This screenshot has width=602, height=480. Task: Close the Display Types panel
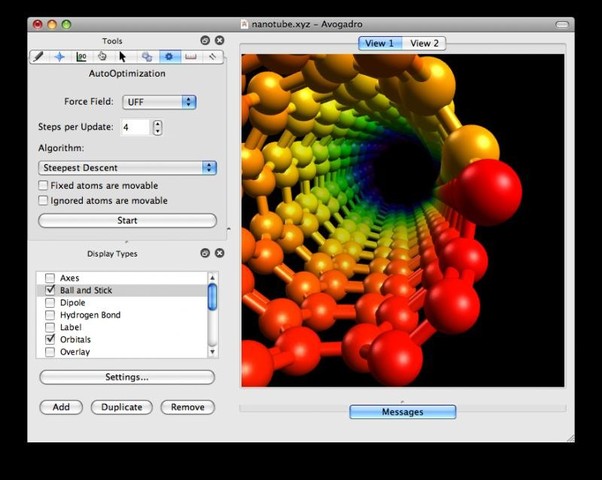point(220,253)
